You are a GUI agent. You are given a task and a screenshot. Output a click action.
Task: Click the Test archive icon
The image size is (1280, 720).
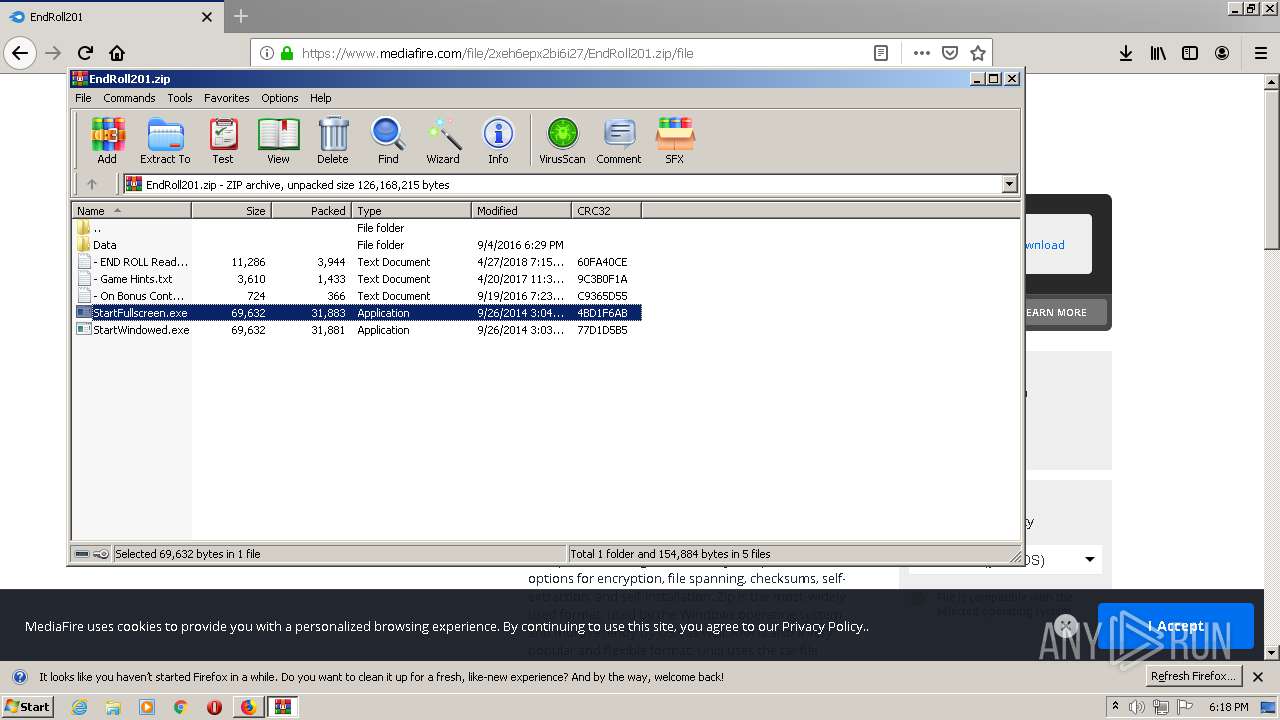coord(223,140)
